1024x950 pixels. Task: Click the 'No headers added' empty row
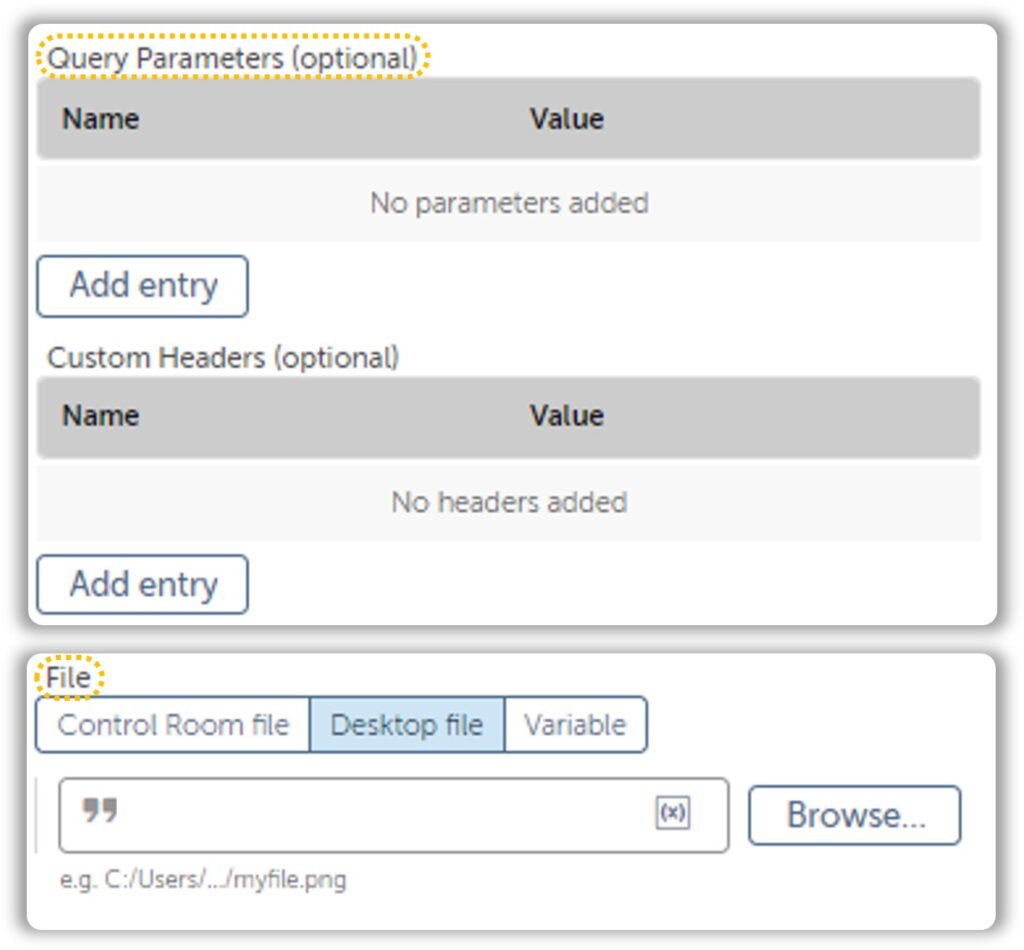(509, 503)
